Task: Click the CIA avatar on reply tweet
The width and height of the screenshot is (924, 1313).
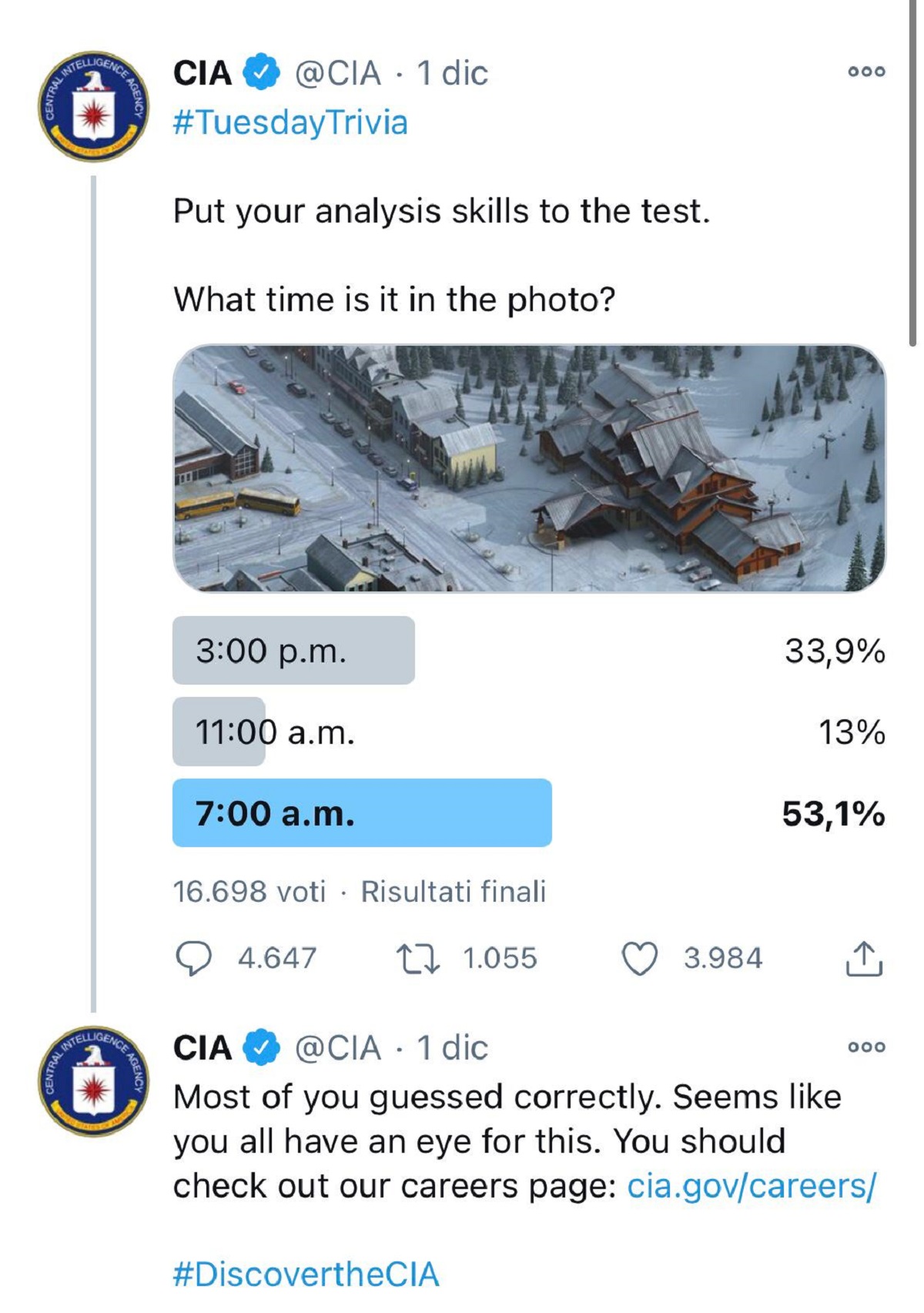Action: coord(94,1081)
